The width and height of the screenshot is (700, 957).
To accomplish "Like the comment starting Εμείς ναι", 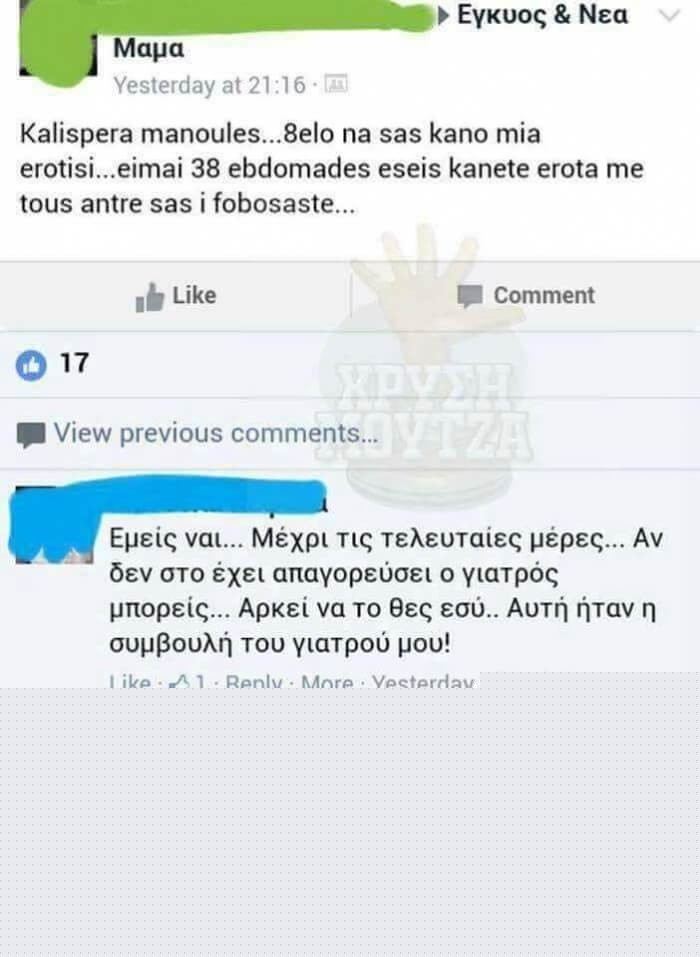I will pos(130,682).
